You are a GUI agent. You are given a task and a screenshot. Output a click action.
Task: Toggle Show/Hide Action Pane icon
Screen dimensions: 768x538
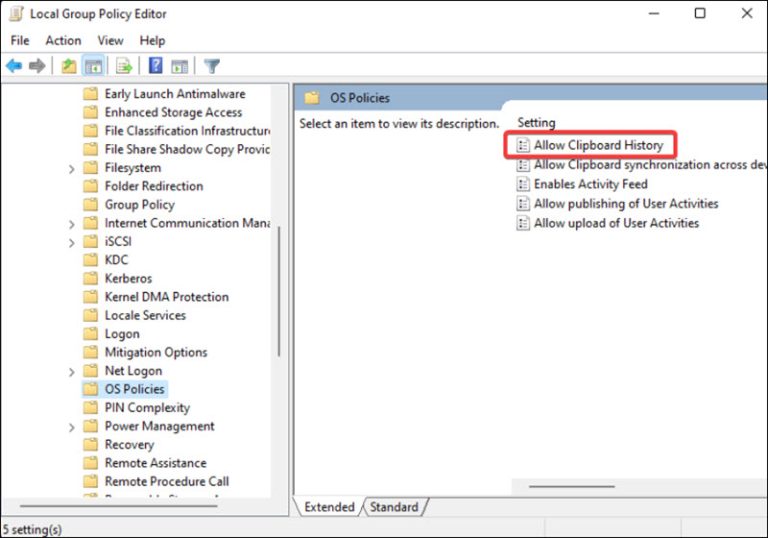tap(179, 66)
